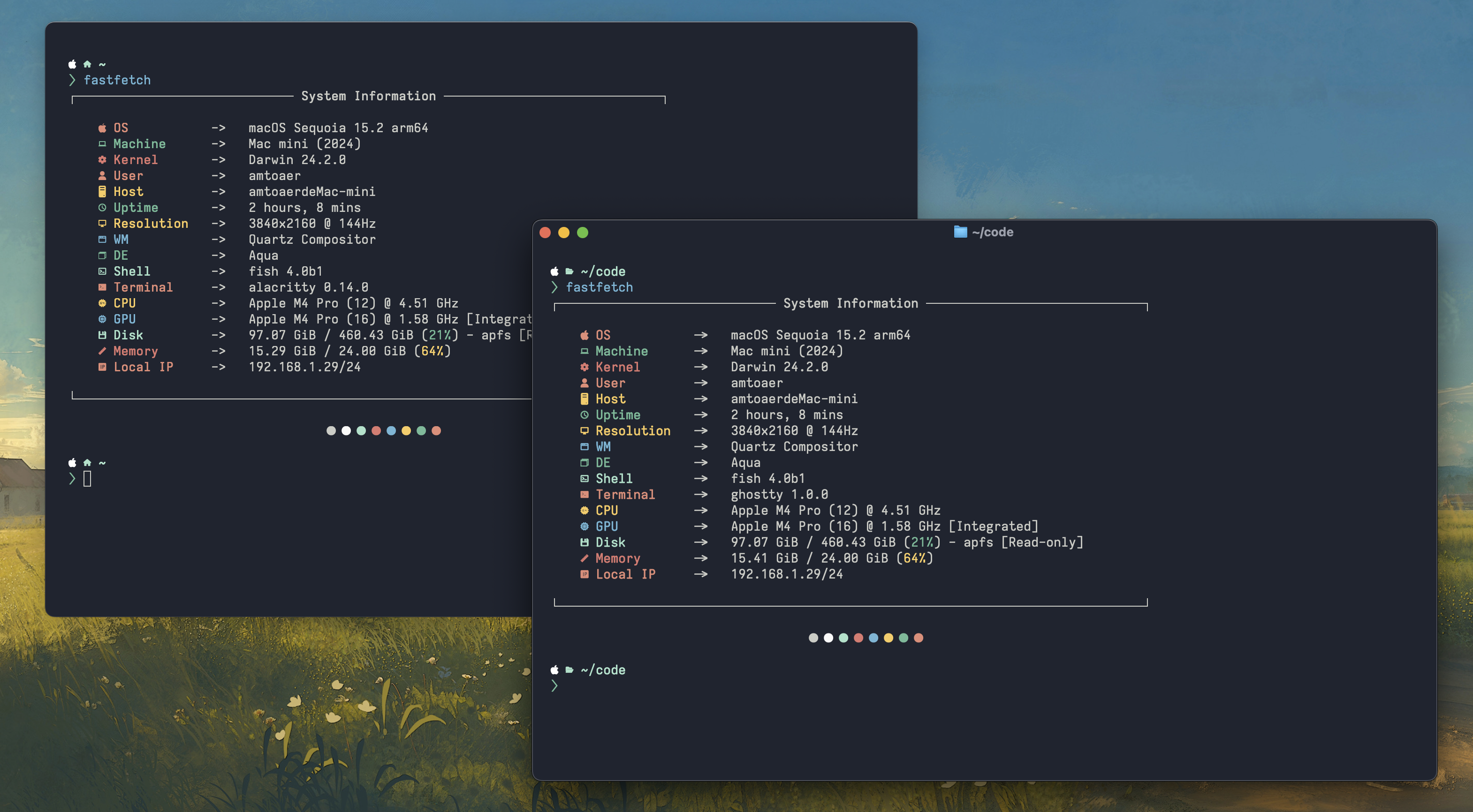Click '15.41 GiB / 24.00 GiB' memory value

(x=810, y=558)
